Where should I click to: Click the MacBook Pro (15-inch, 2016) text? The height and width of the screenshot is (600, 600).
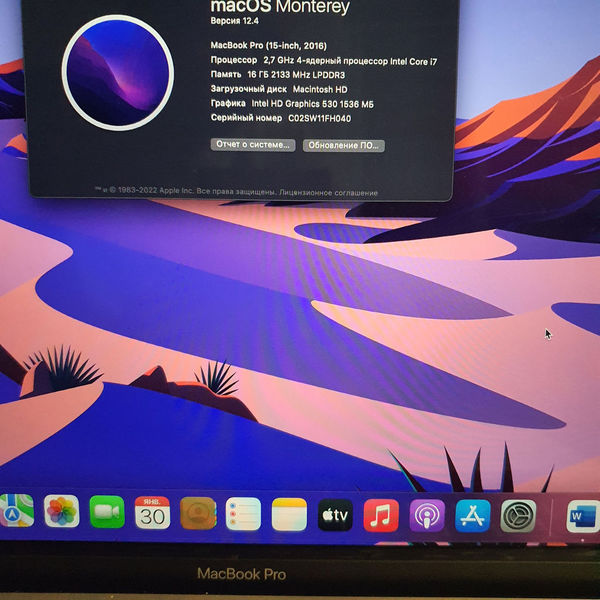point(269,46)
